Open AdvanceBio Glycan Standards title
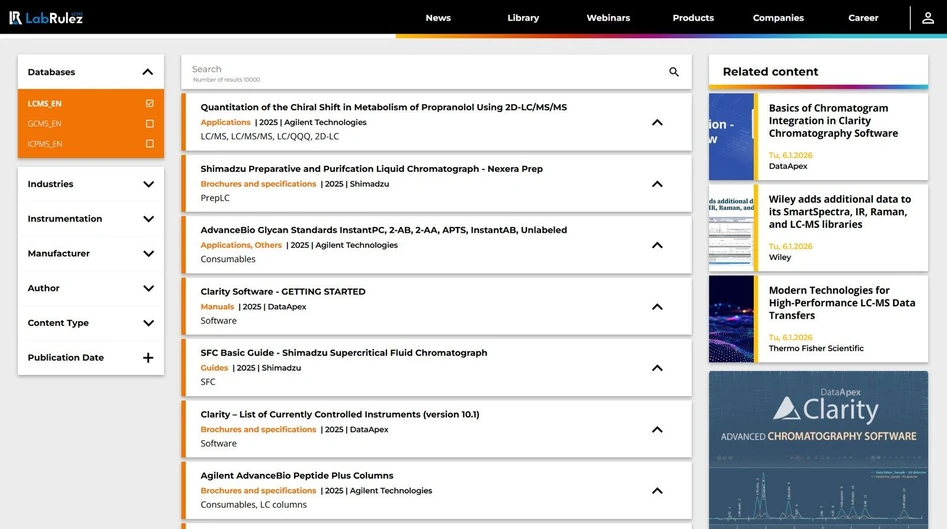The height and width of the screenshot is (529, 947). coord(384,230)
